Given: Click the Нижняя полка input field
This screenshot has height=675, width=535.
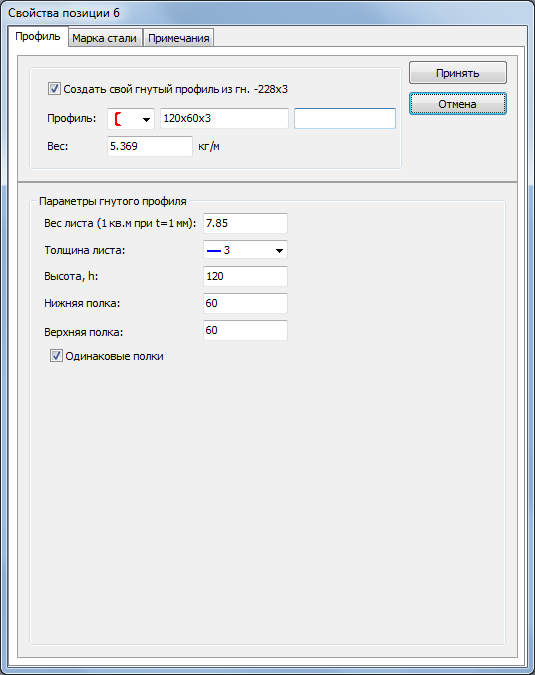Looking at the screenshot, I should 245,303.
